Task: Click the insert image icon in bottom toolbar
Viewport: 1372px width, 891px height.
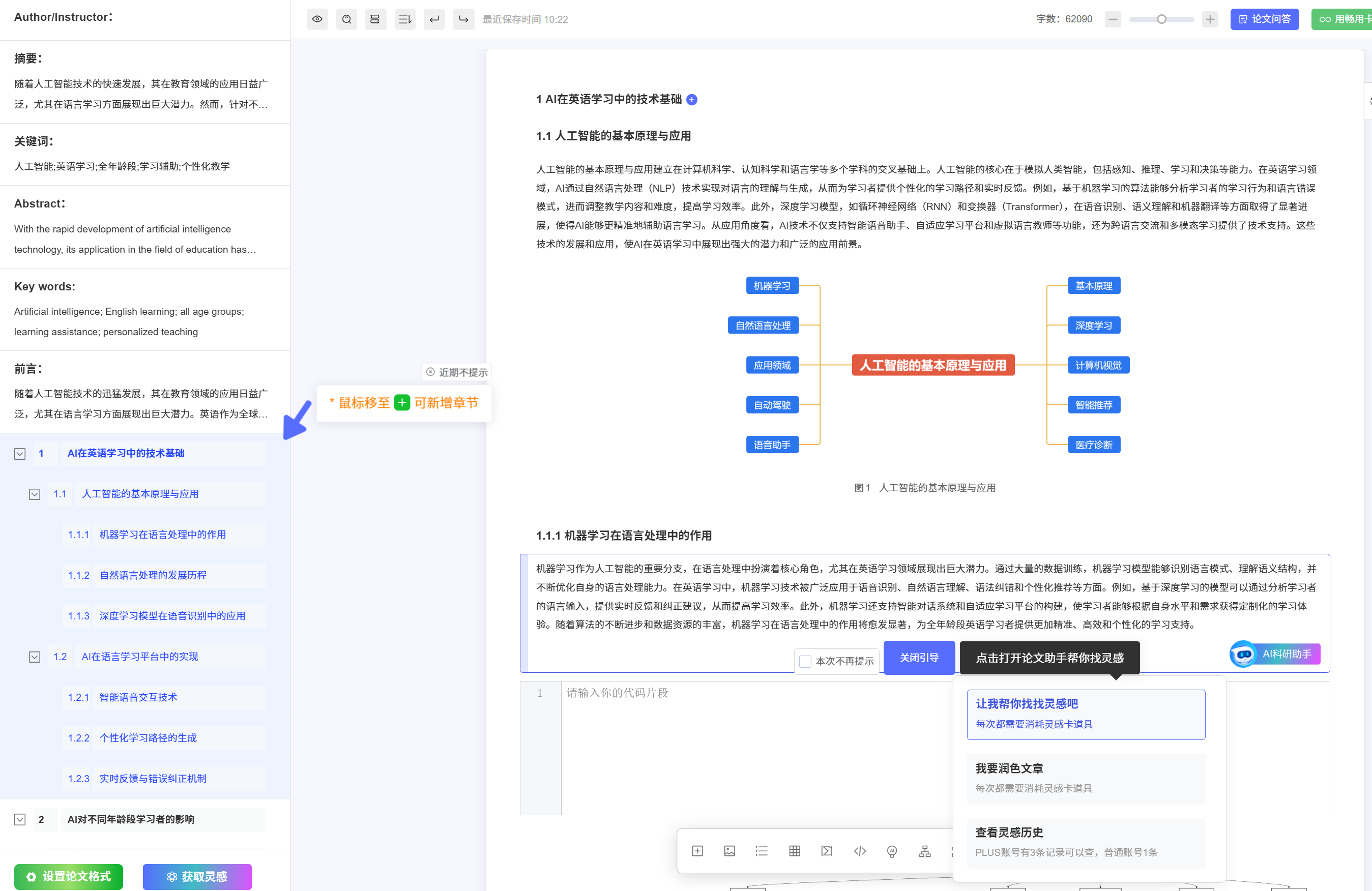Action: (729, 851)
